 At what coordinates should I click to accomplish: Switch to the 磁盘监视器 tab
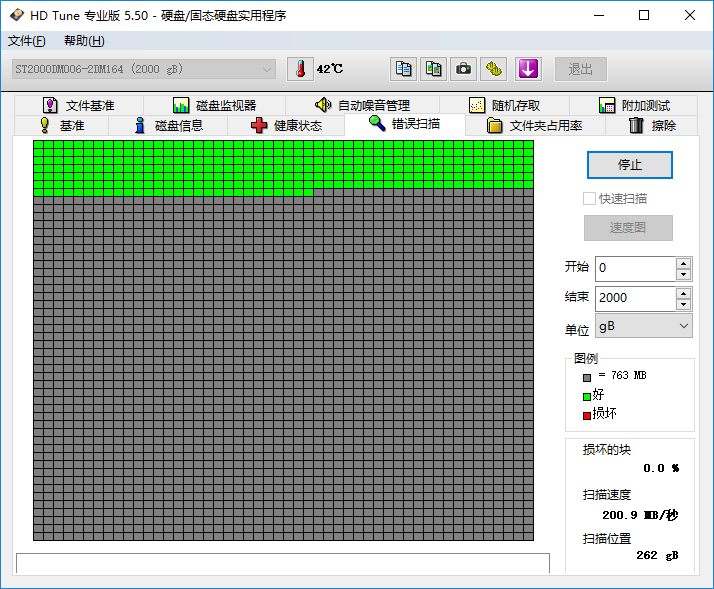[x=214, y=105]
